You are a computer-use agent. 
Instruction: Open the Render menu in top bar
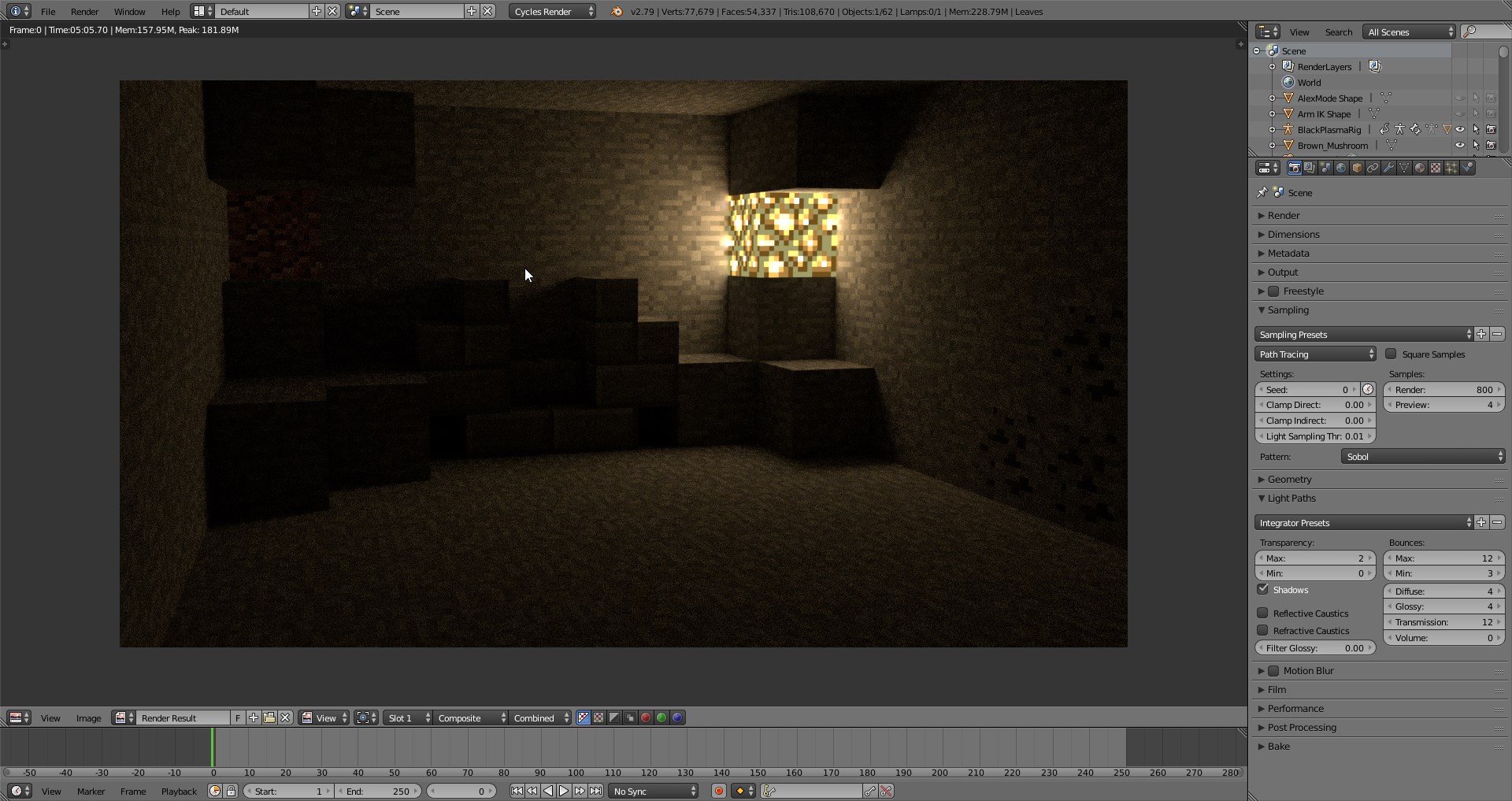click(x=84, y=11)
